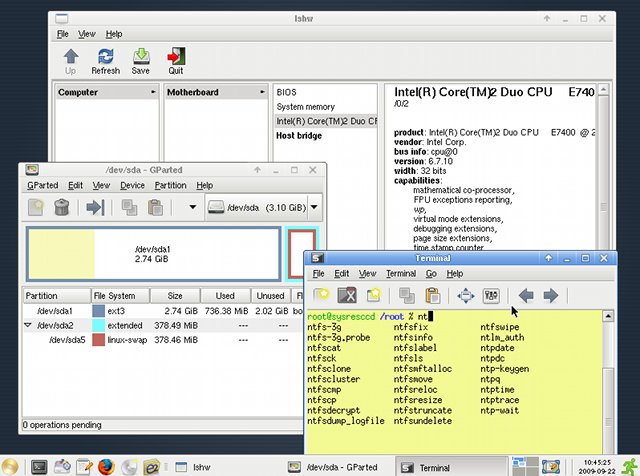Select the /dev/sda5 partition row
This screenshot has width=640, height=476.
[162, 340]
